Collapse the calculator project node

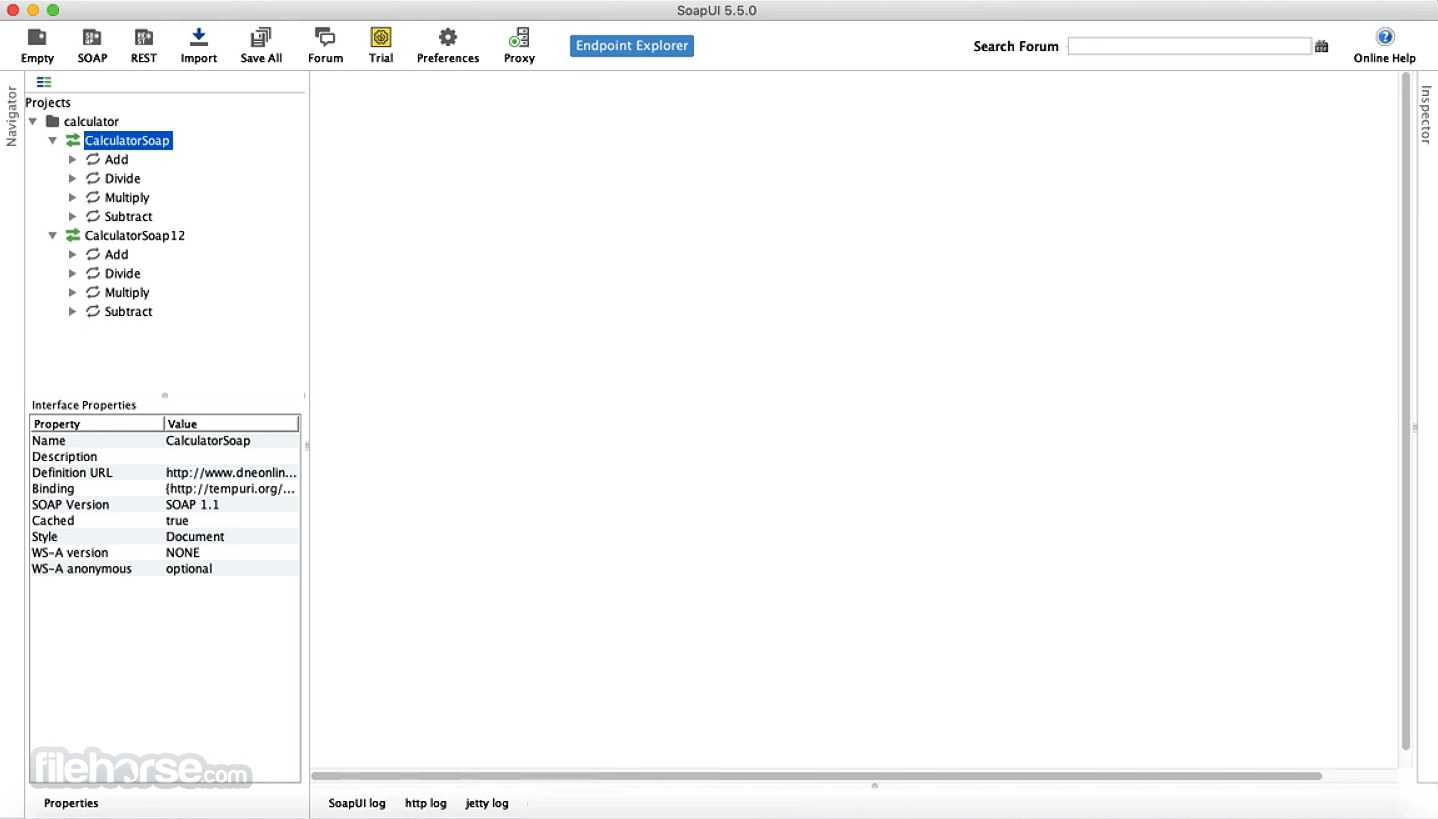(33, 122)
